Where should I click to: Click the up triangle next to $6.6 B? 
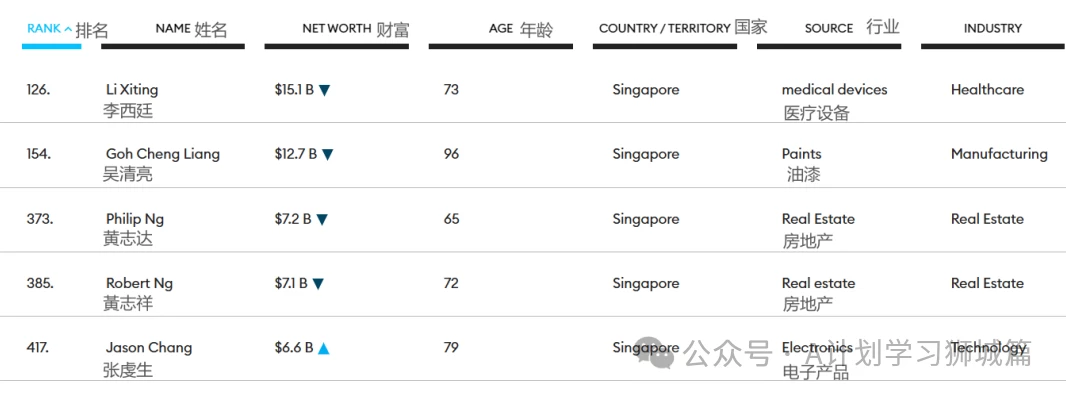click(x=324, y=348)
